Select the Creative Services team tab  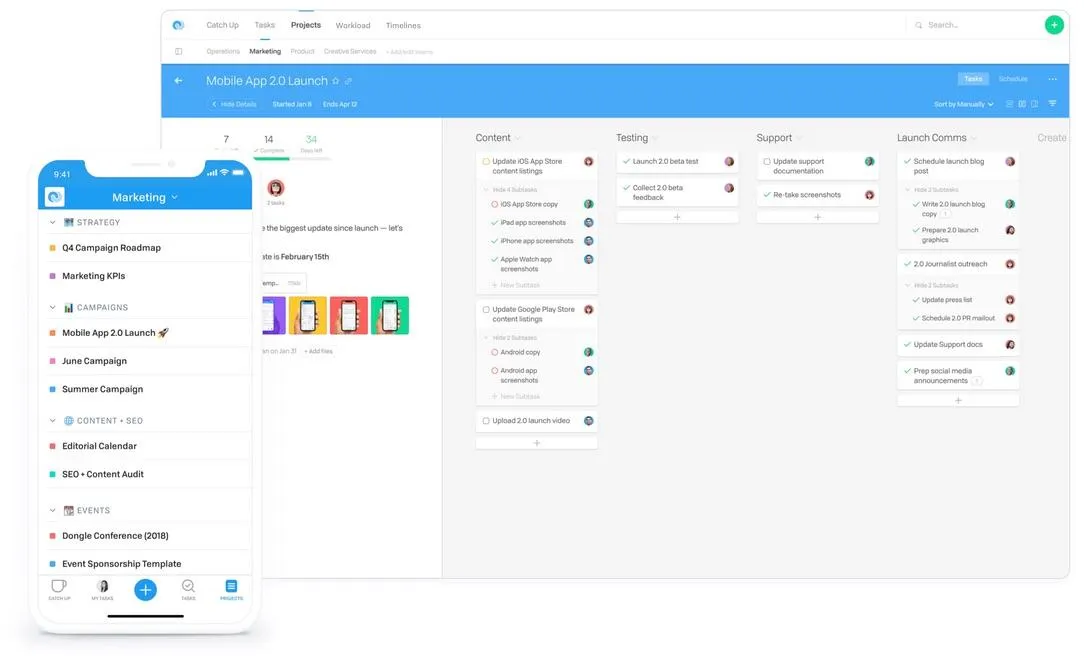coord(350,51)
